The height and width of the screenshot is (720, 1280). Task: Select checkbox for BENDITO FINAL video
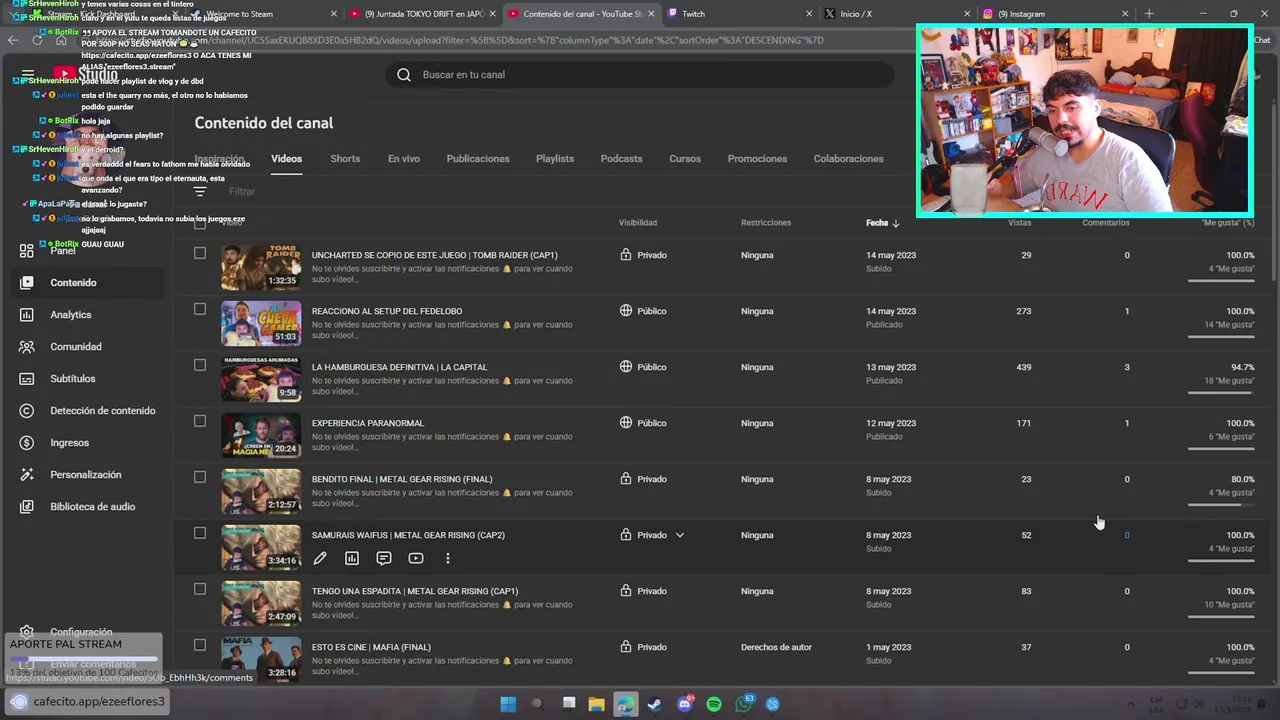(x=200, y=478)
